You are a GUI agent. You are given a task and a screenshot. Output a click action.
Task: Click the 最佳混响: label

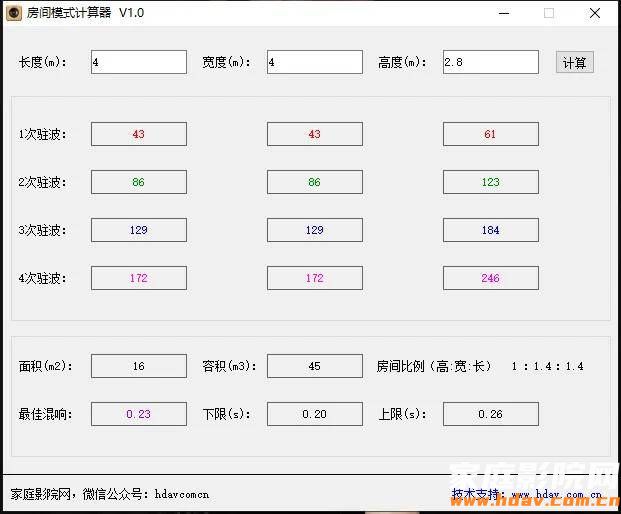click(x=46, y=415)
